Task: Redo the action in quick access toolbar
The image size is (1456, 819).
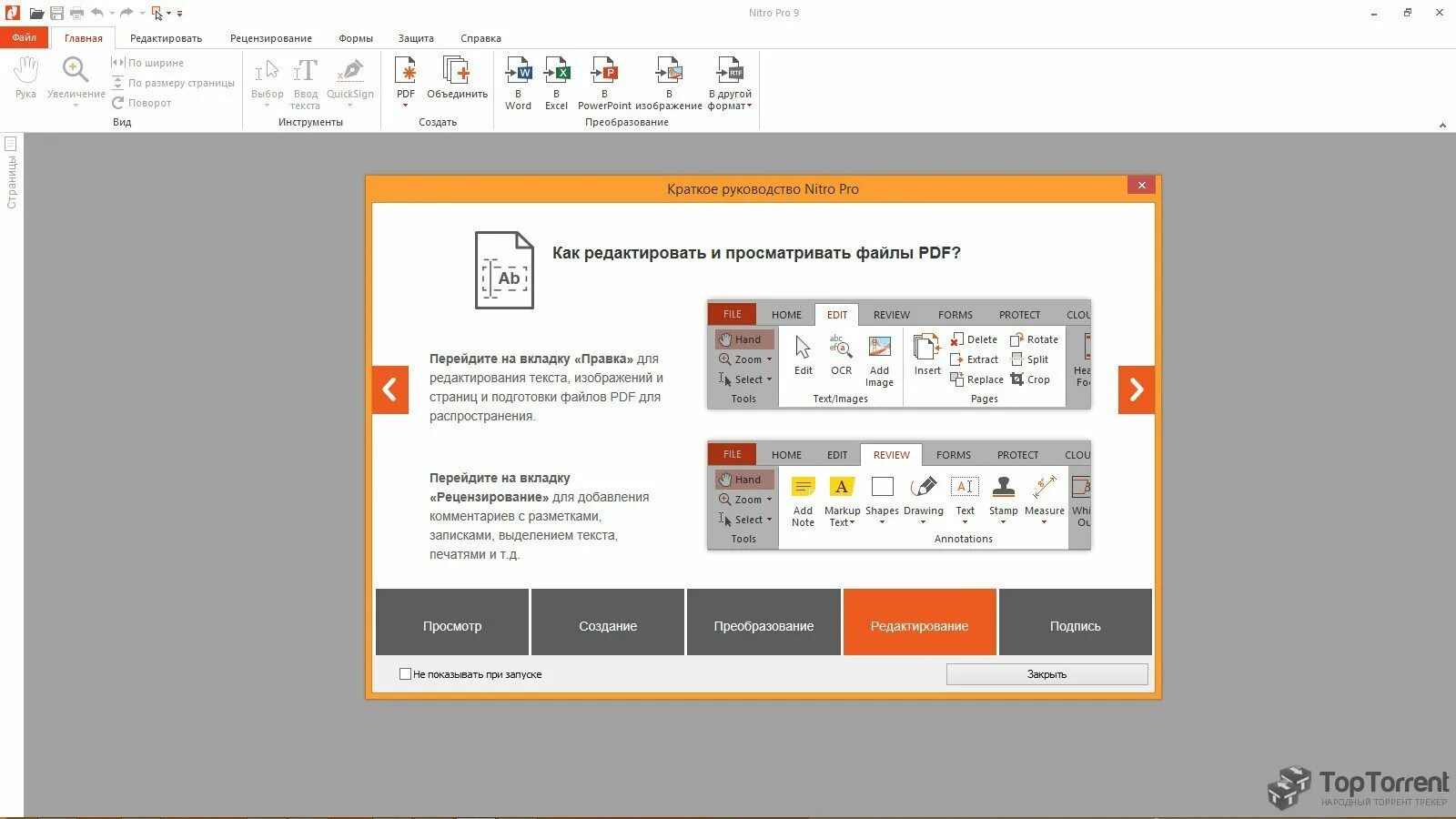Action: pos(126,13)
